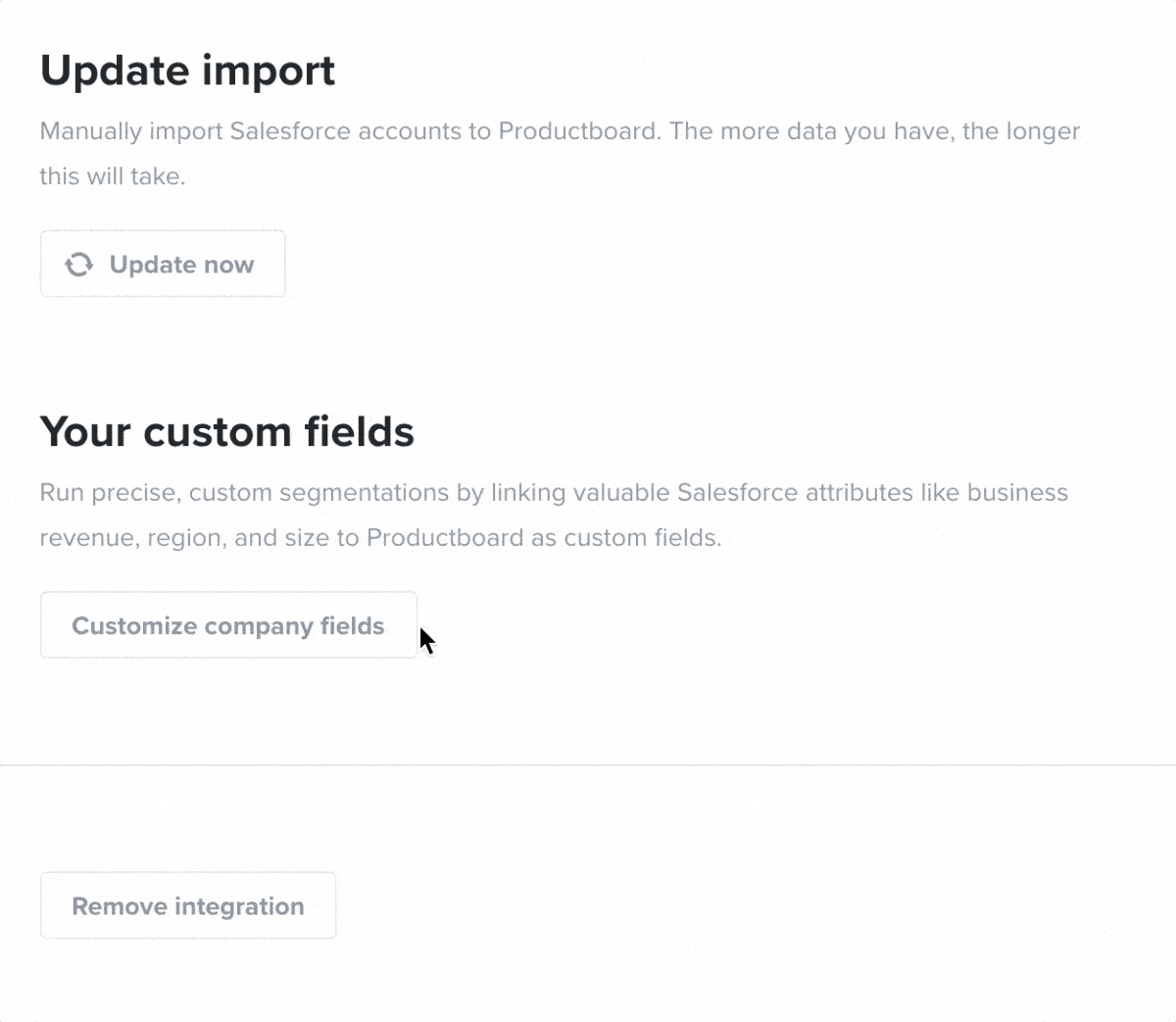Click the horizontal divider above Remove integration

588,764
